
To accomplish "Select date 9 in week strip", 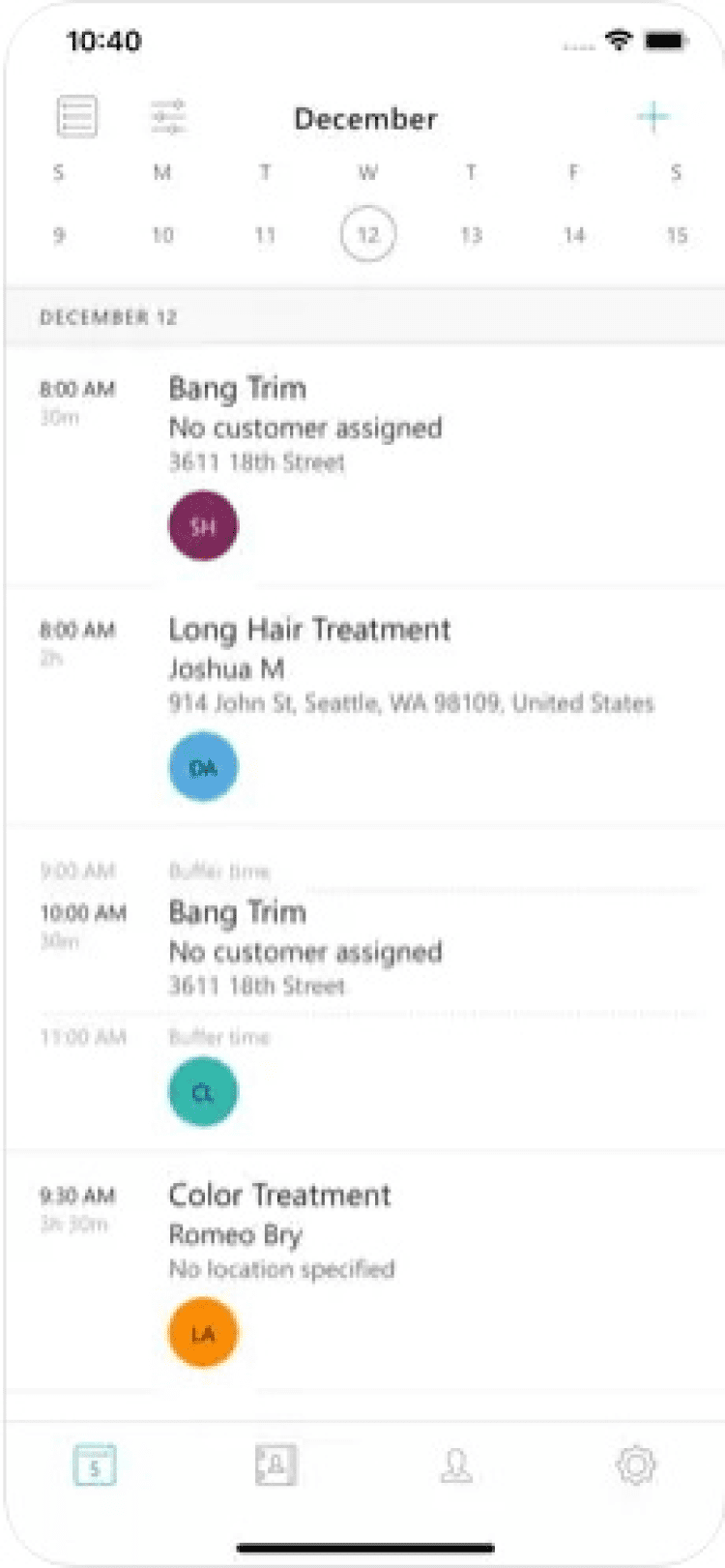I will 59,235.
